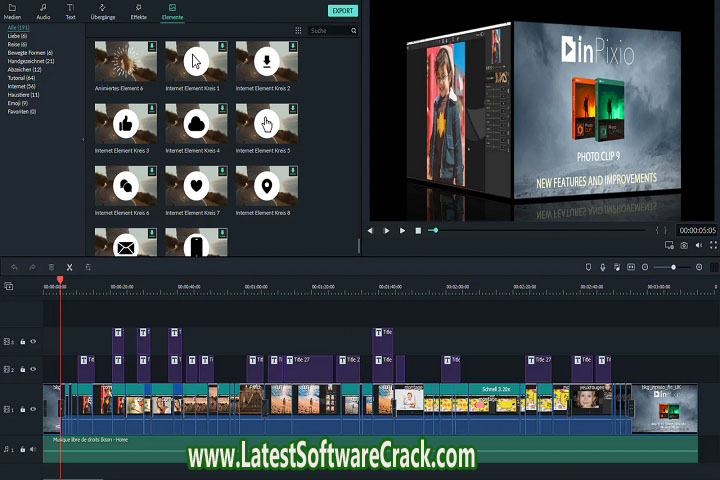The height and width of the screenshot is (480, 720).
Task: Select category Haustiere (11)
Action: click(23, 95)
